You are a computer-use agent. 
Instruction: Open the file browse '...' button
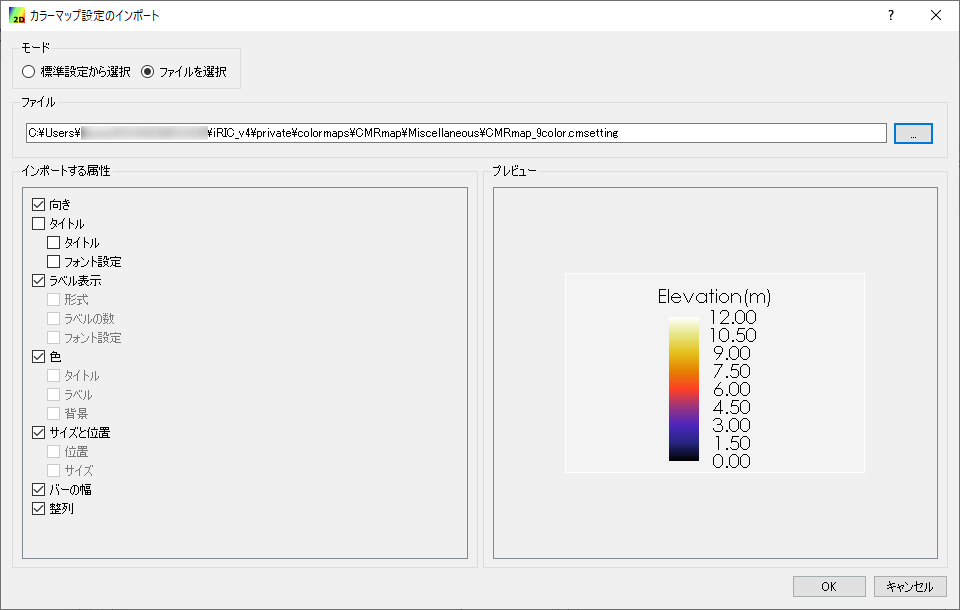click(x=913, y=134)
